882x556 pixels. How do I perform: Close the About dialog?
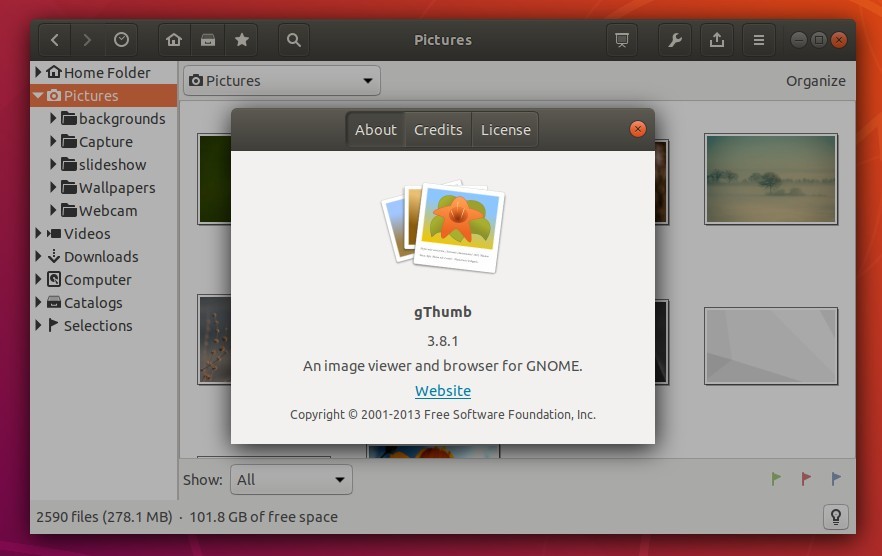637,129
